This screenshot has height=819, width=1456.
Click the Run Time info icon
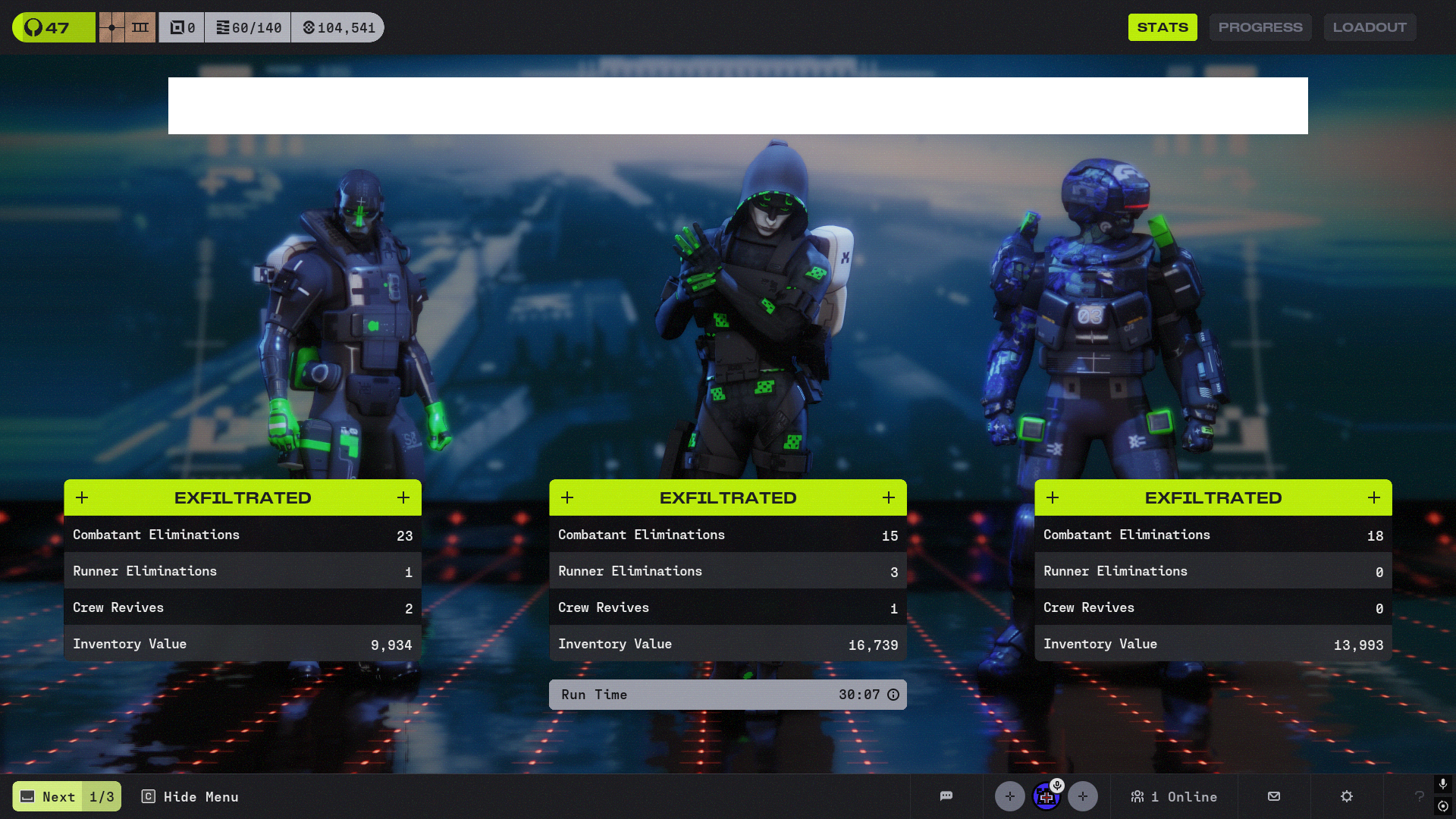point(893,695)
